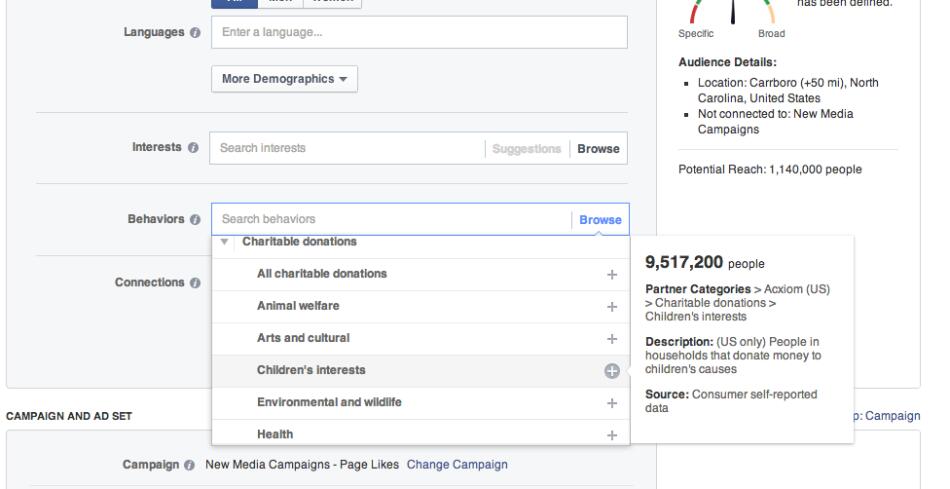Click the Charitable donations heading text
950x489 pixels.
299,241
